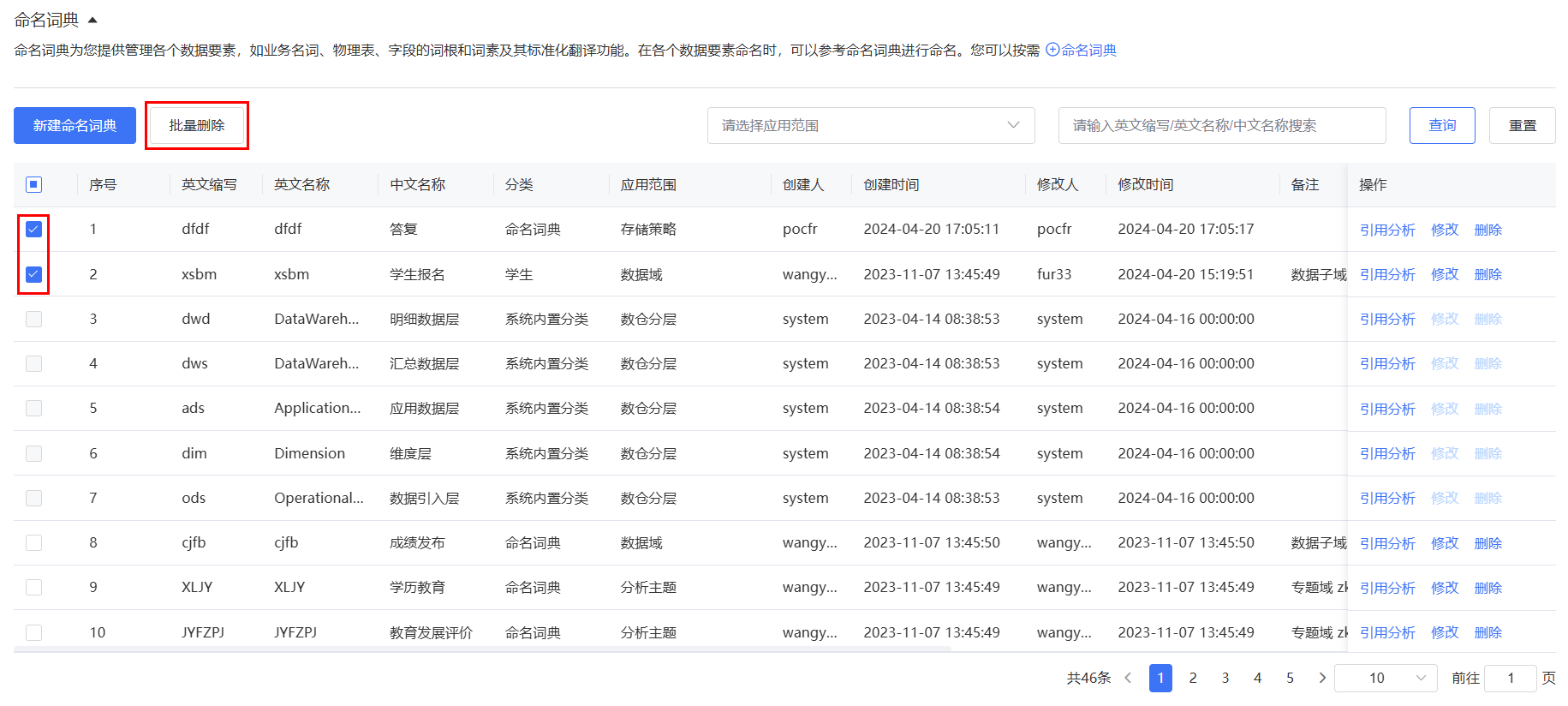Select page 3 in pagination
Viewport: 1568px width, 706px height.
1225,678
